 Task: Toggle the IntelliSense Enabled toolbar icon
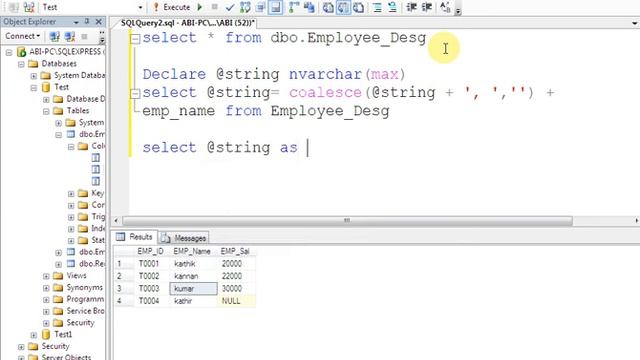pyautogui.click(x=276, y=7)
